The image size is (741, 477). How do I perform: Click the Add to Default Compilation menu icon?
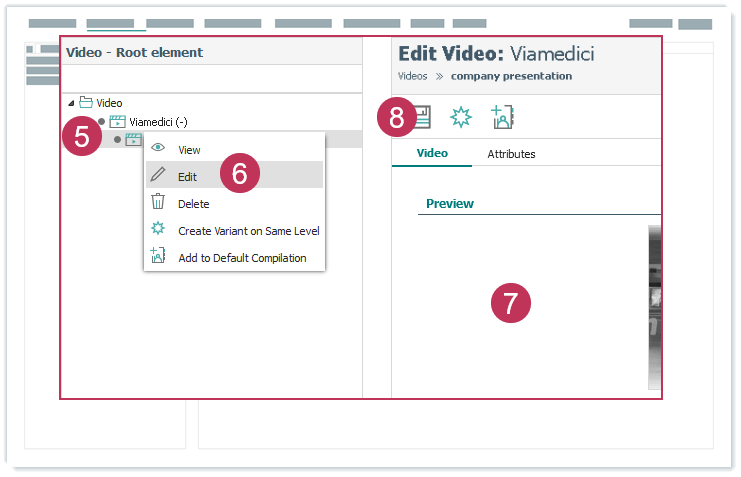(x=158, y=257)
